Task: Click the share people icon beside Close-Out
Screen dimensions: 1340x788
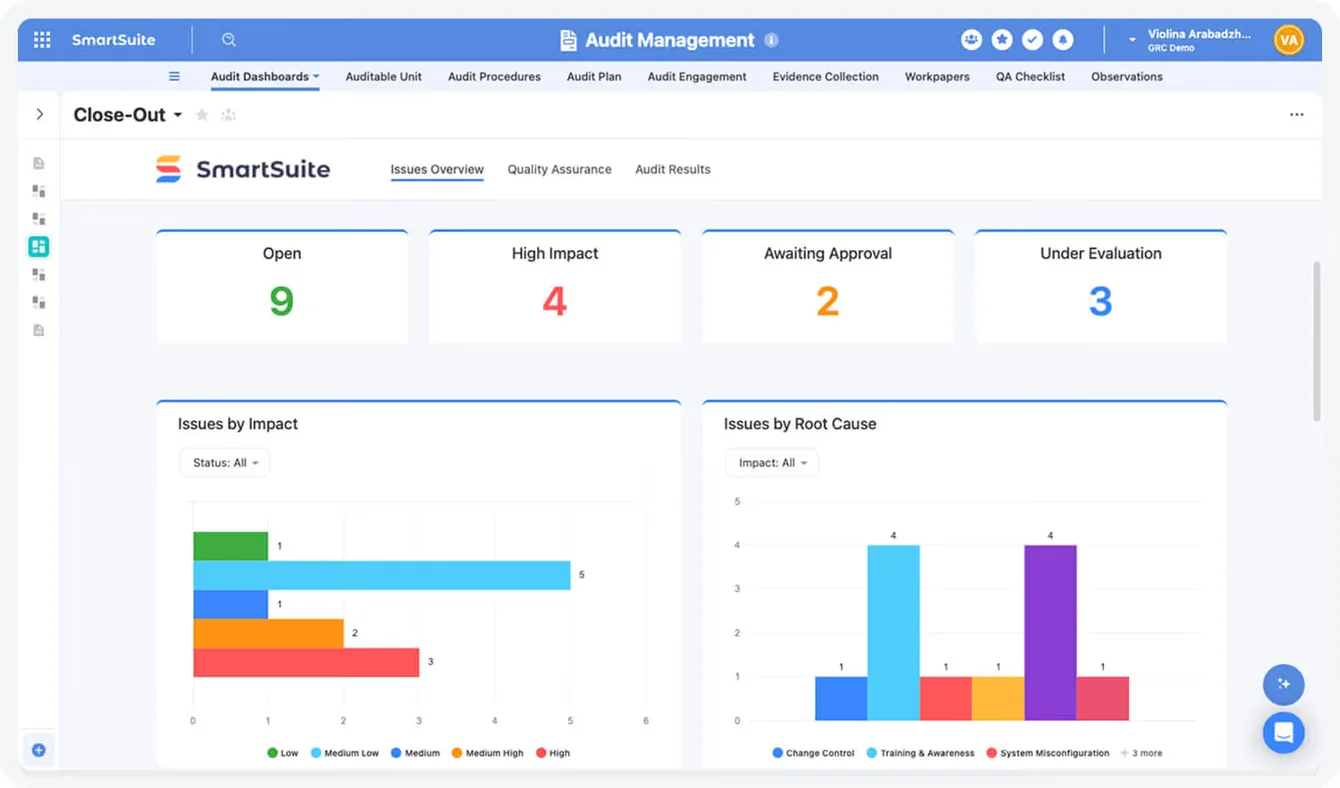Action: coord(228,115)
